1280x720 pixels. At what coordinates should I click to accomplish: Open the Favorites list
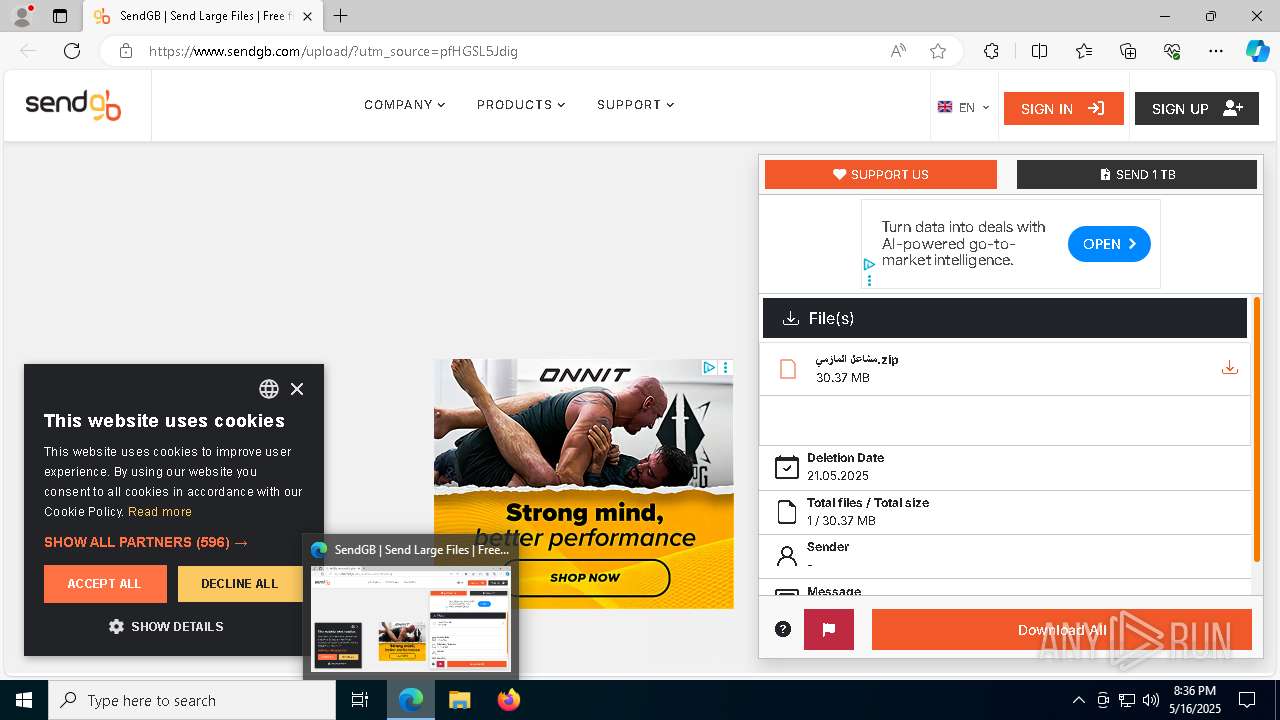1084,51
